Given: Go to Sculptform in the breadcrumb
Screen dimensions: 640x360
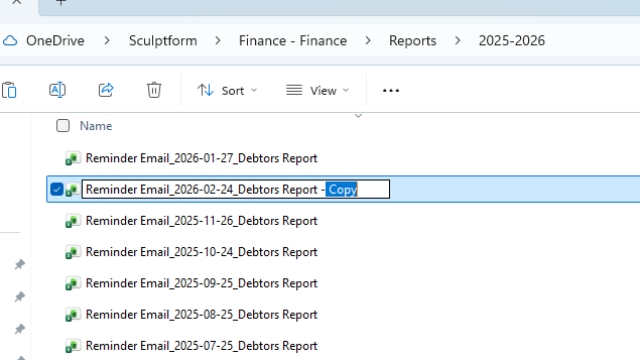Looking at the screenshot, I should pos(163,40).
